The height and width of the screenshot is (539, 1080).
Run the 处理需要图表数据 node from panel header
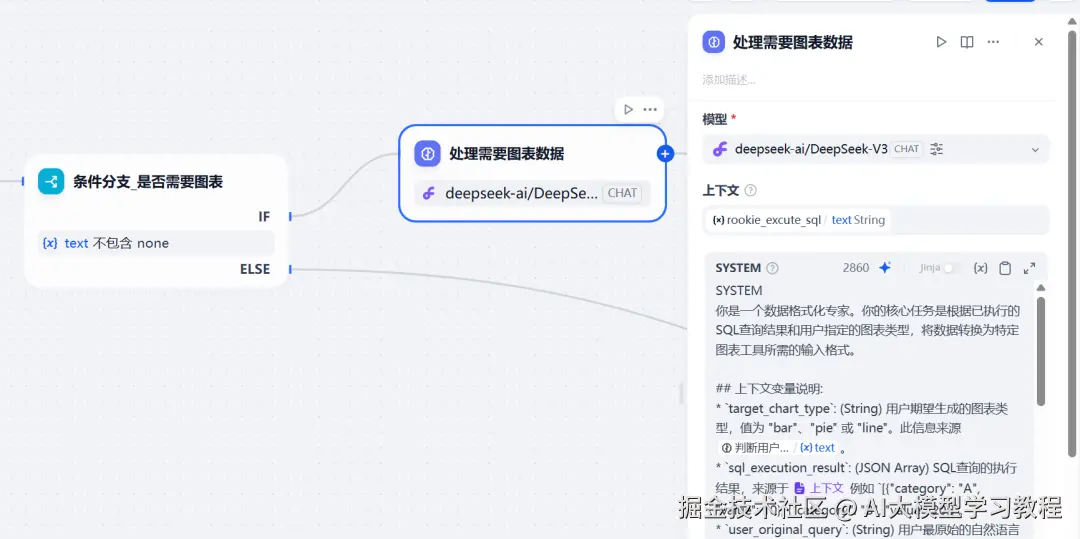click(941, 42)
